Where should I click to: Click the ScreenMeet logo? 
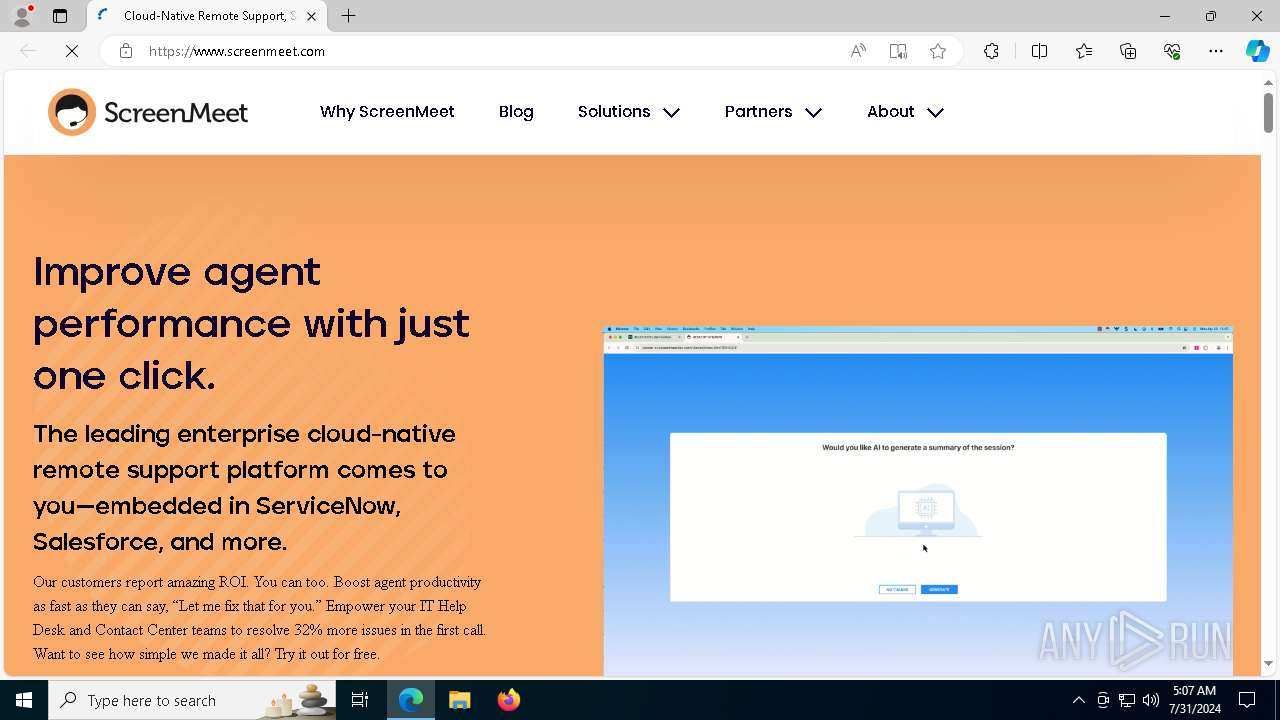[148, 112]
